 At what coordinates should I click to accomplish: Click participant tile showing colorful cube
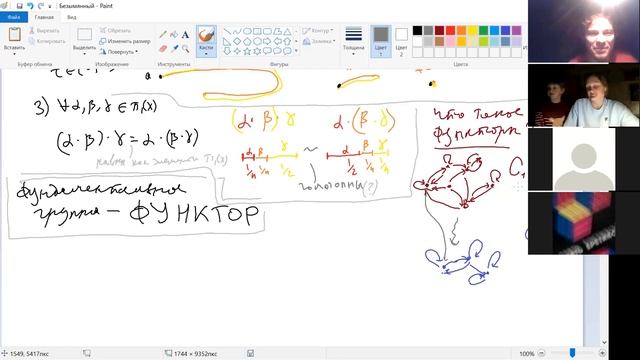[584, 223]
